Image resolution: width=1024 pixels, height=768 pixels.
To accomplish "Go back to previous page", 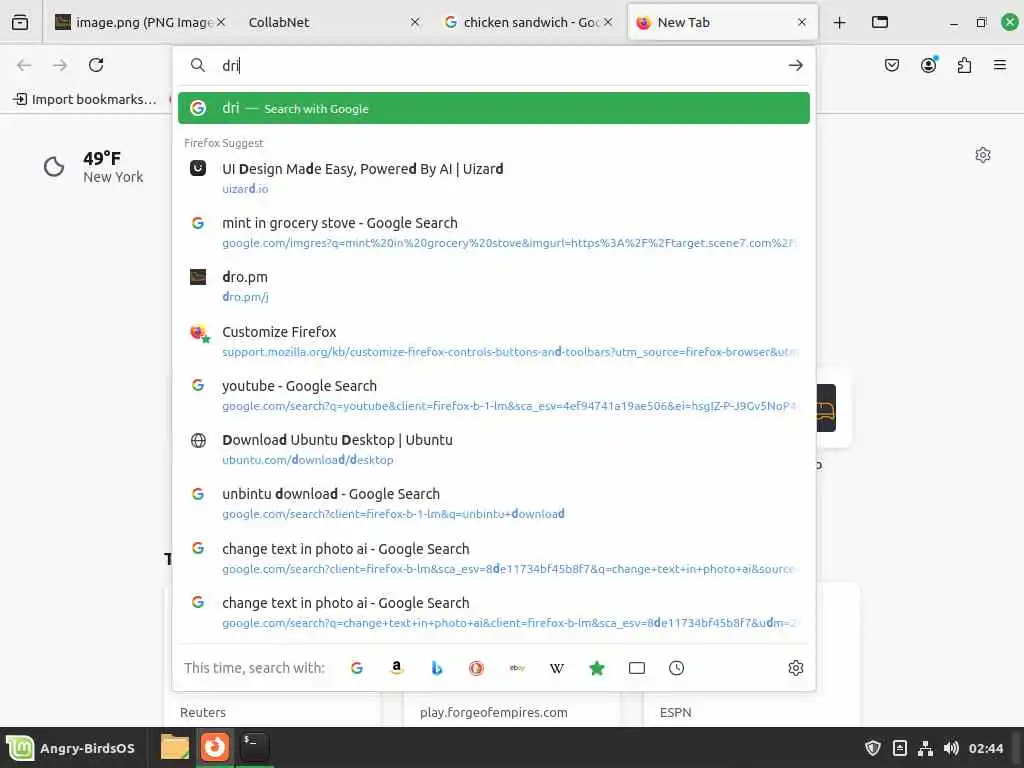I will (24, 65).
